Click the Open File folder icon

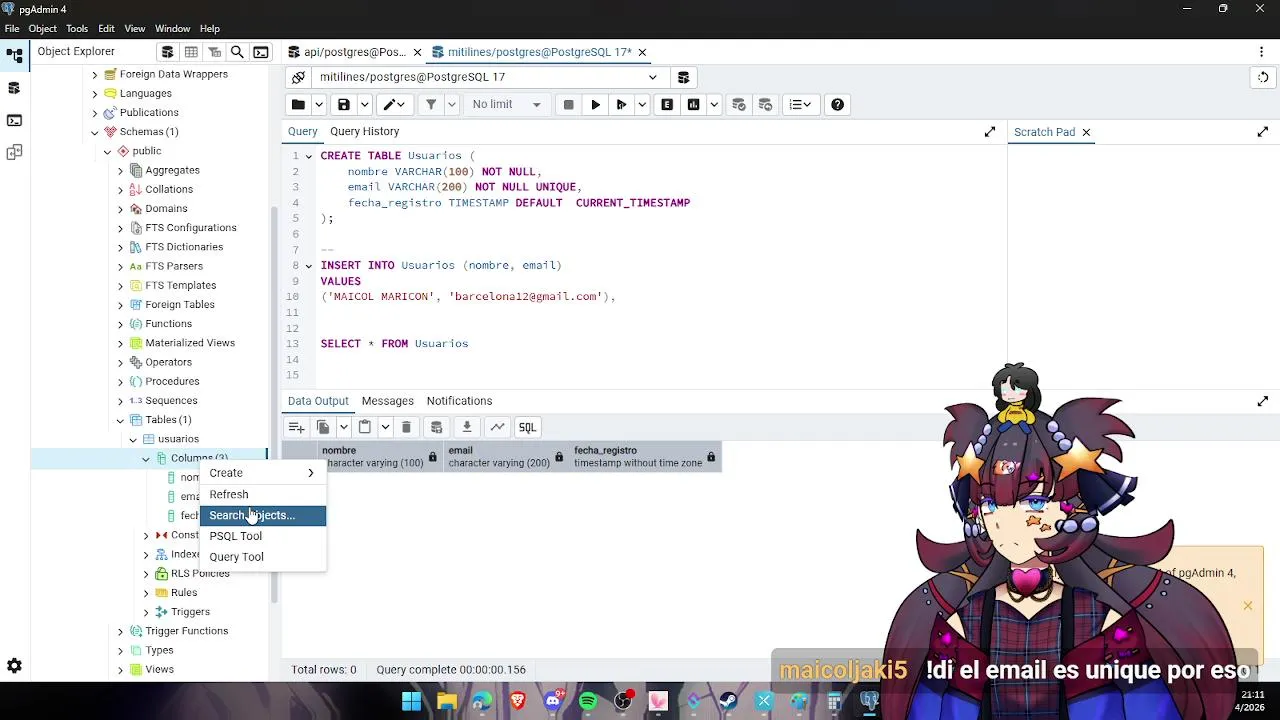coord(298,105)
